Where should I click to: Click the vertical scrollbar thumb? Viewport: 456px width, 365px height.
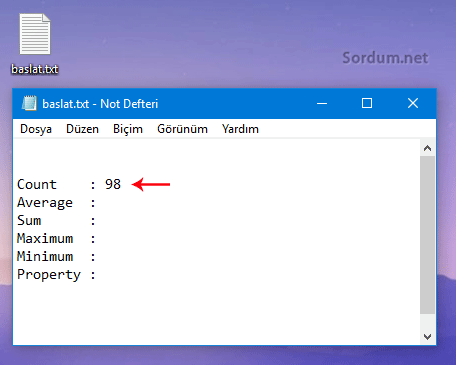pyautogui.click(x=427, y=235)
